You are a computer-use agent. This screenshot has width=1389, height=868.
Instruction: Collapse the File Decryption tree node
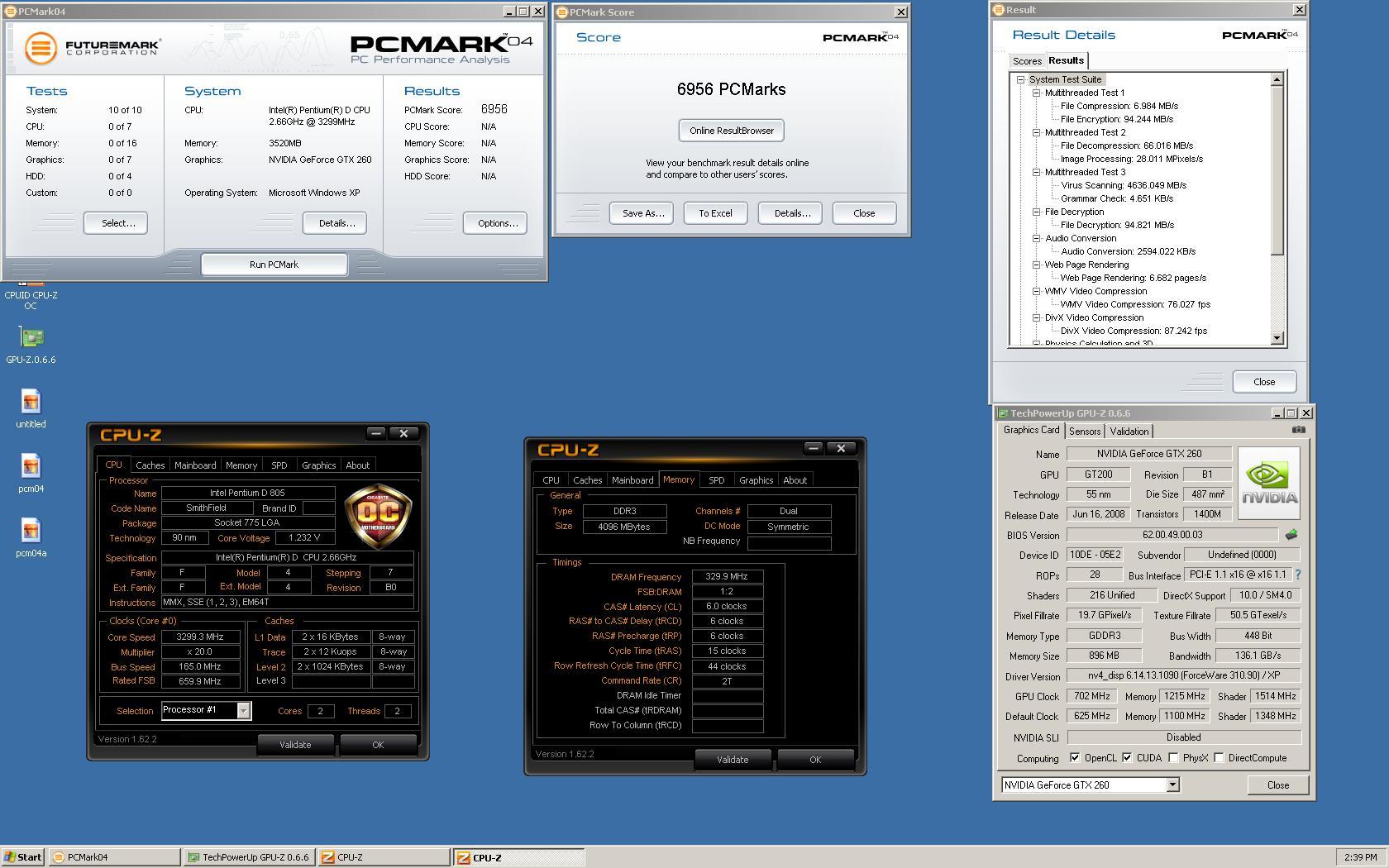[x=1037, y=212]
